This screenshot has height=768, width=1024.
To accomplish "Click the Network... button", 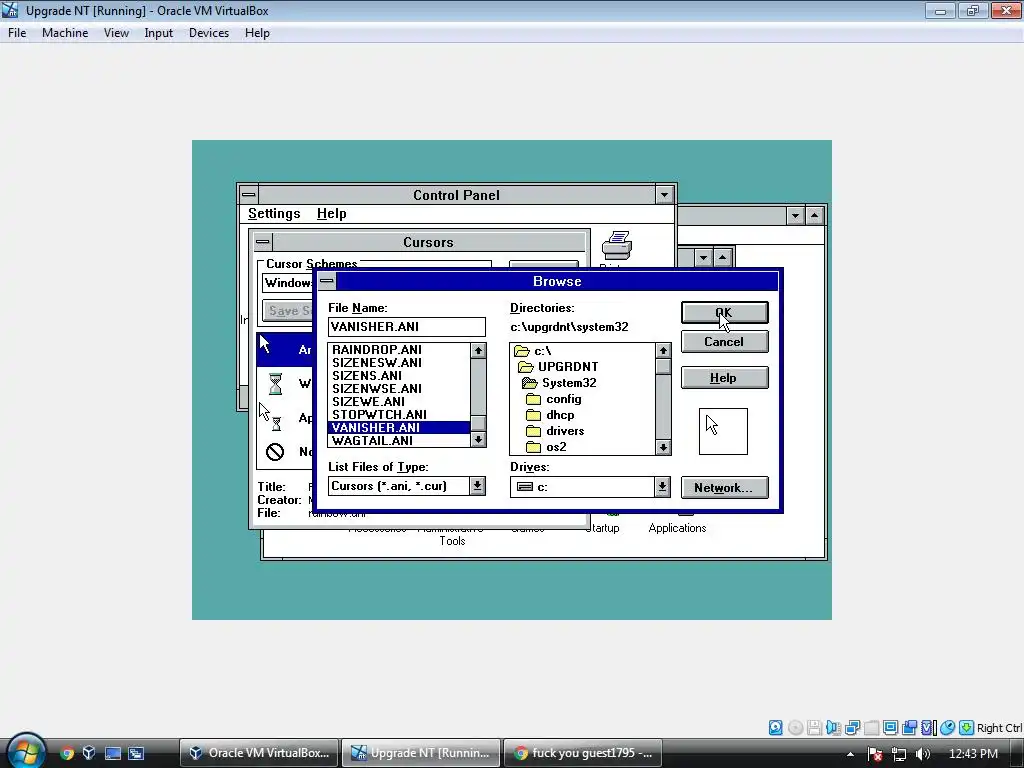I will tap(724, 487).
